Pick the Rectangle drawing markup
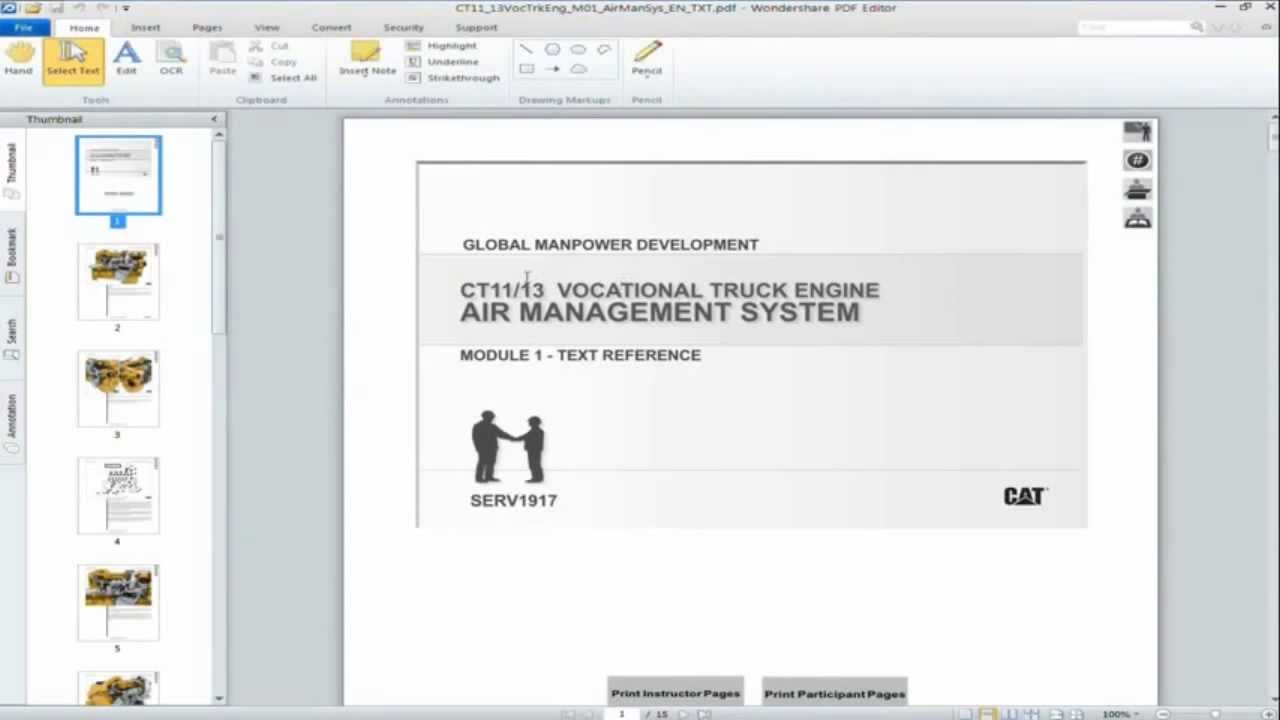Screen dimensions: 1280x720 point(526,69)
